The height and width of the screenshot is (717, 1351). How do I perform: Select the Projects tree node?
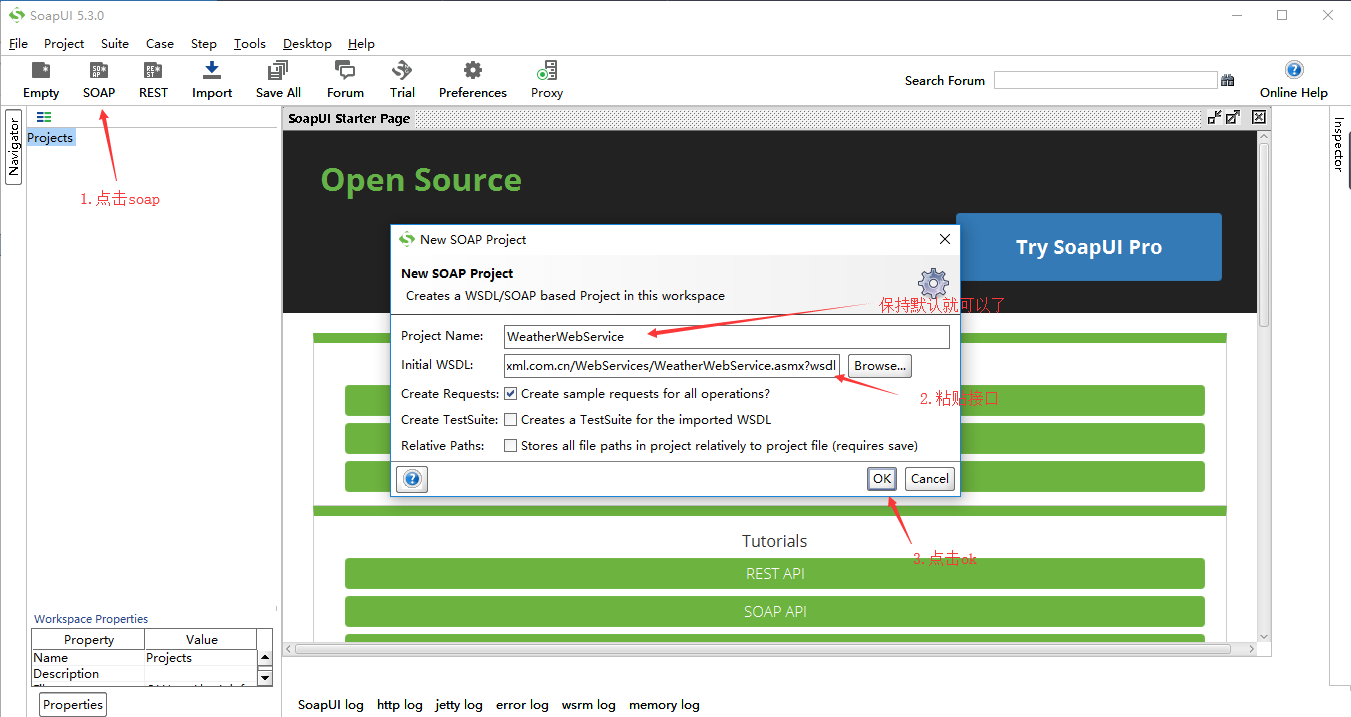50,138
